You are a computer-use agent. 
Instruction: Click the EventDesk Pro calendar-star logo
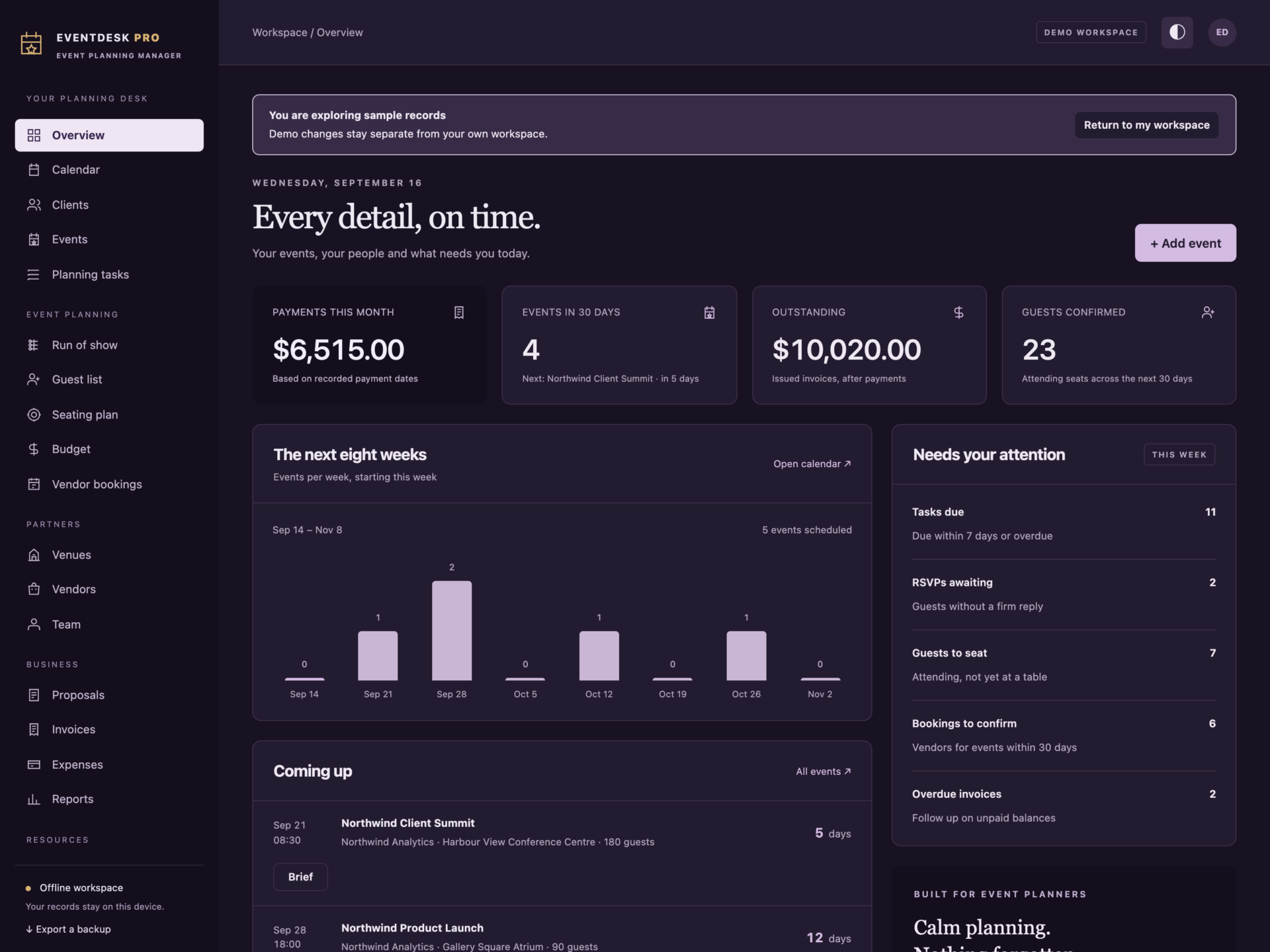31,44
